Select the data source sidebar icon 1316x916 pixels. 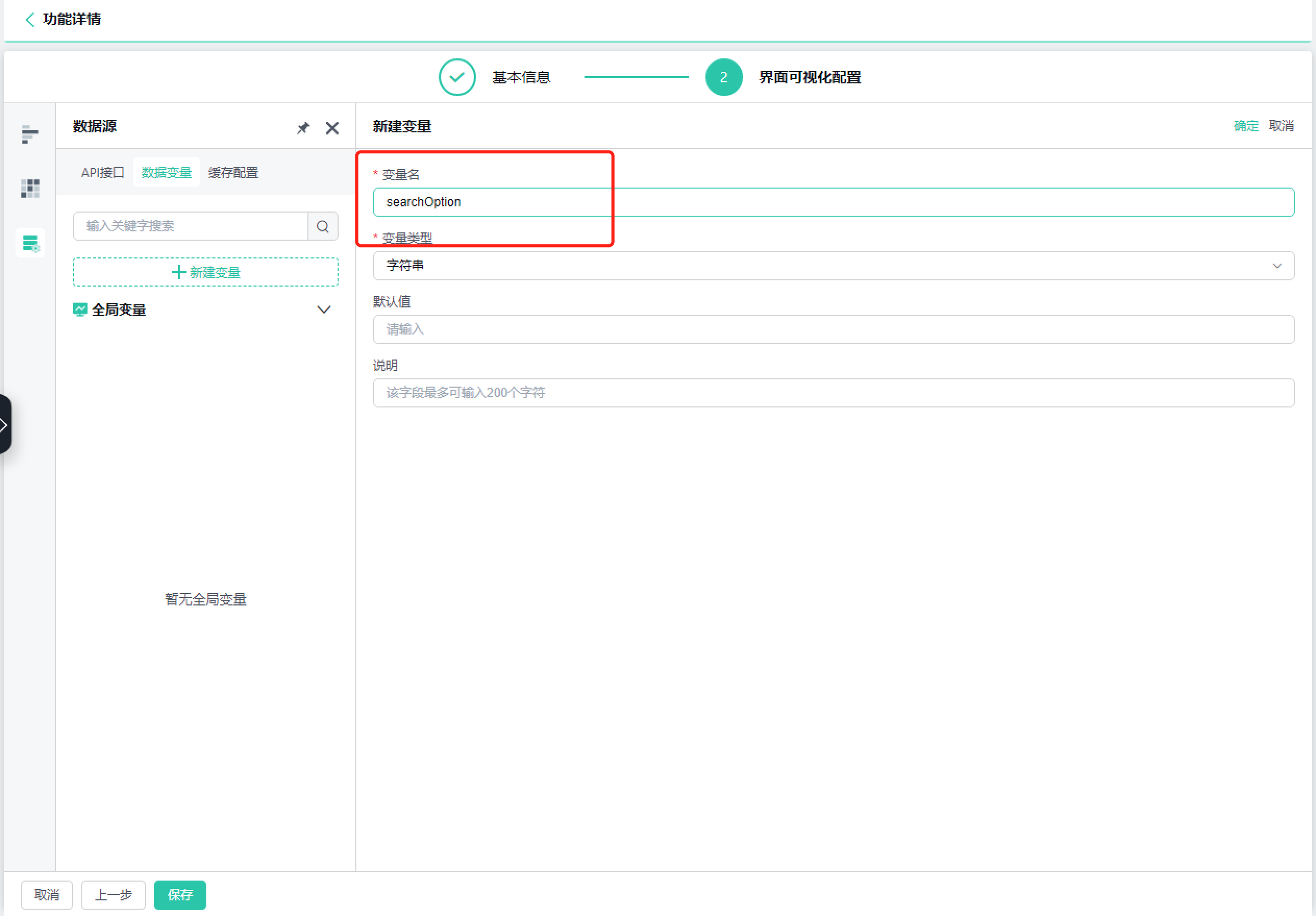tap(30, 243)
